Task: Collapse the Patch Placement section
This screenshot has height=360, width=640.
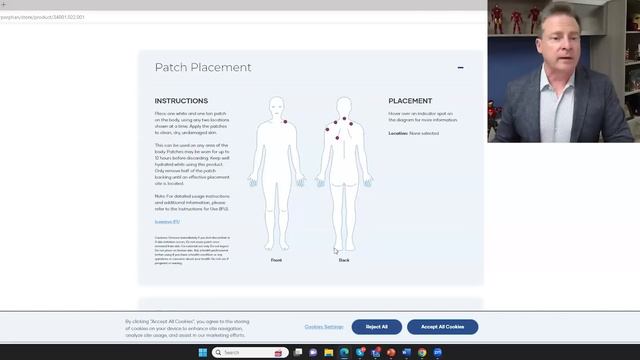Action: coord(460,68)
